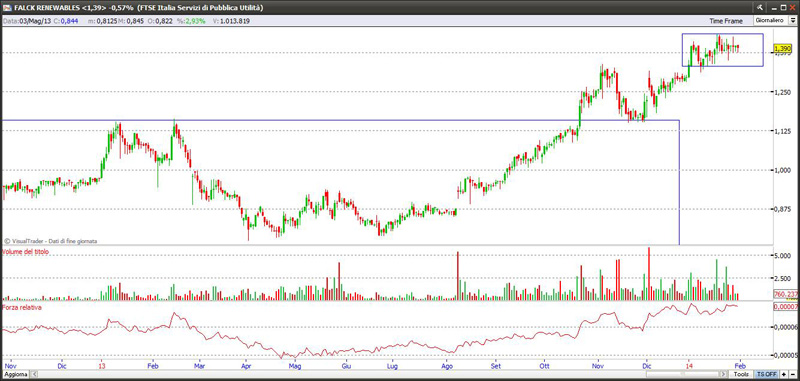Click the Data:03/Mag/13 field

click(x=27, y=21)
